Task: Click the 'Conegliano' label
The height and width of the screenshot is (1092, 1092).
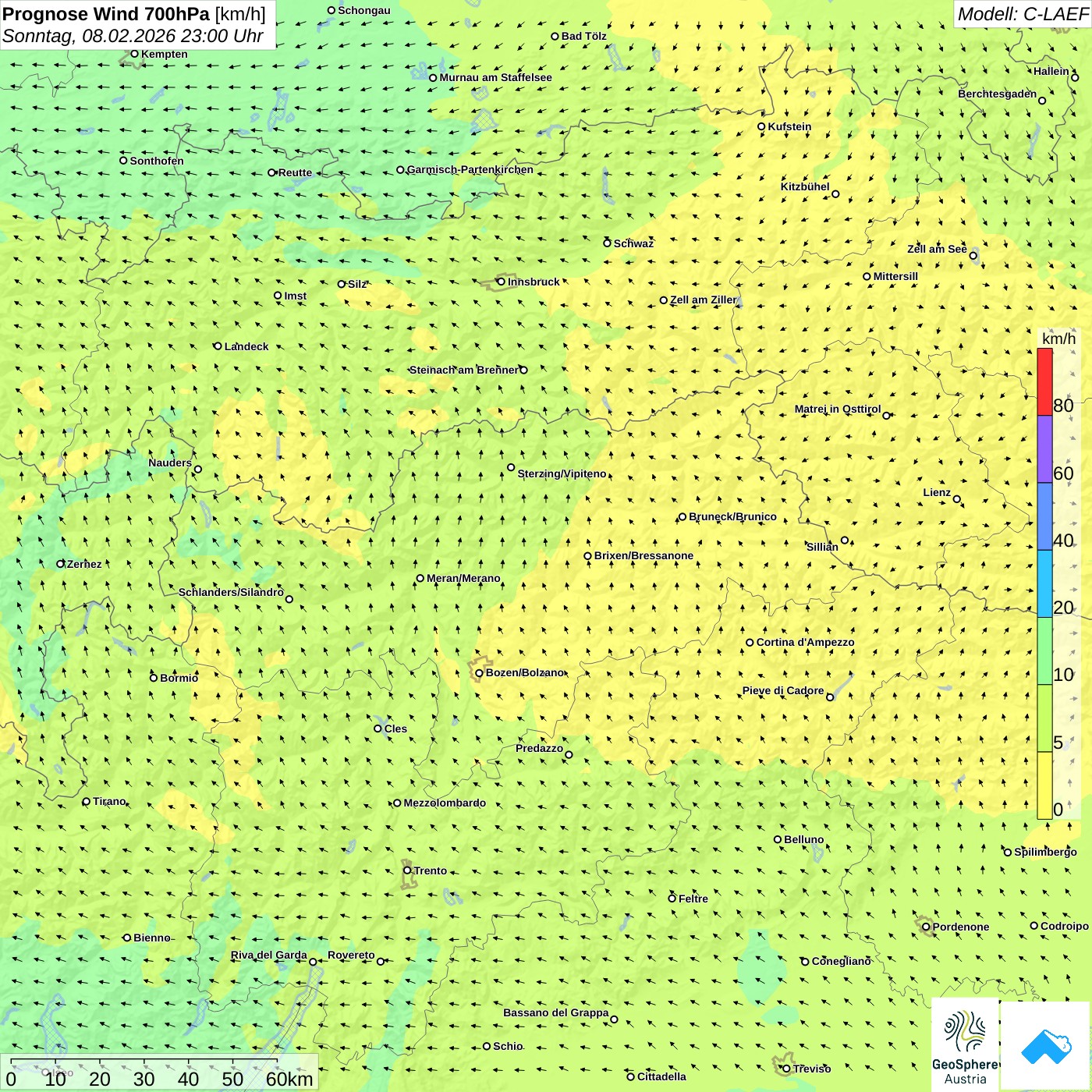Action: click(841, 961)
